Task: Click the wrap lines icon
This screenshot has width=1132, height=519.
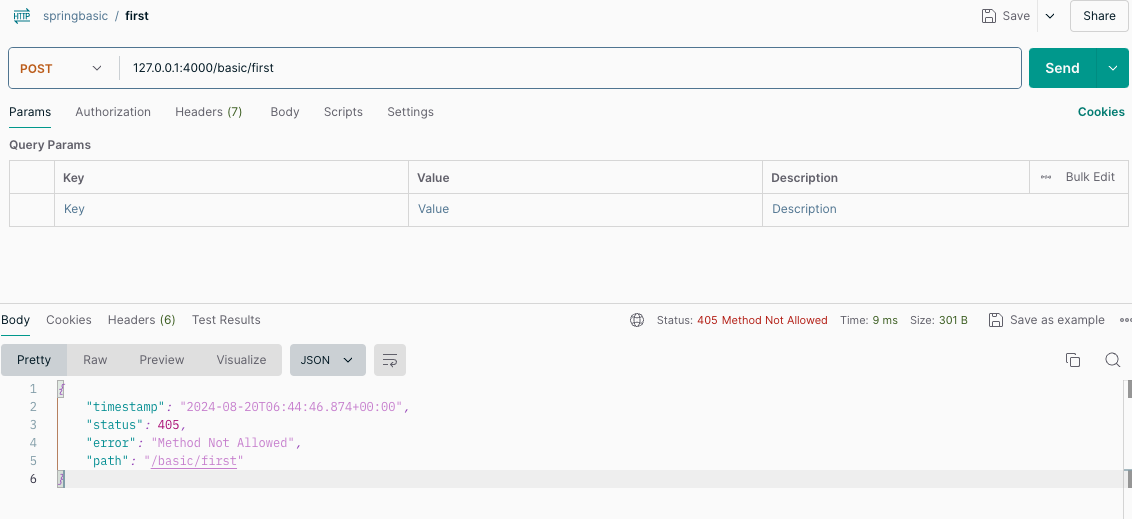Action: [x=389, y=360]
